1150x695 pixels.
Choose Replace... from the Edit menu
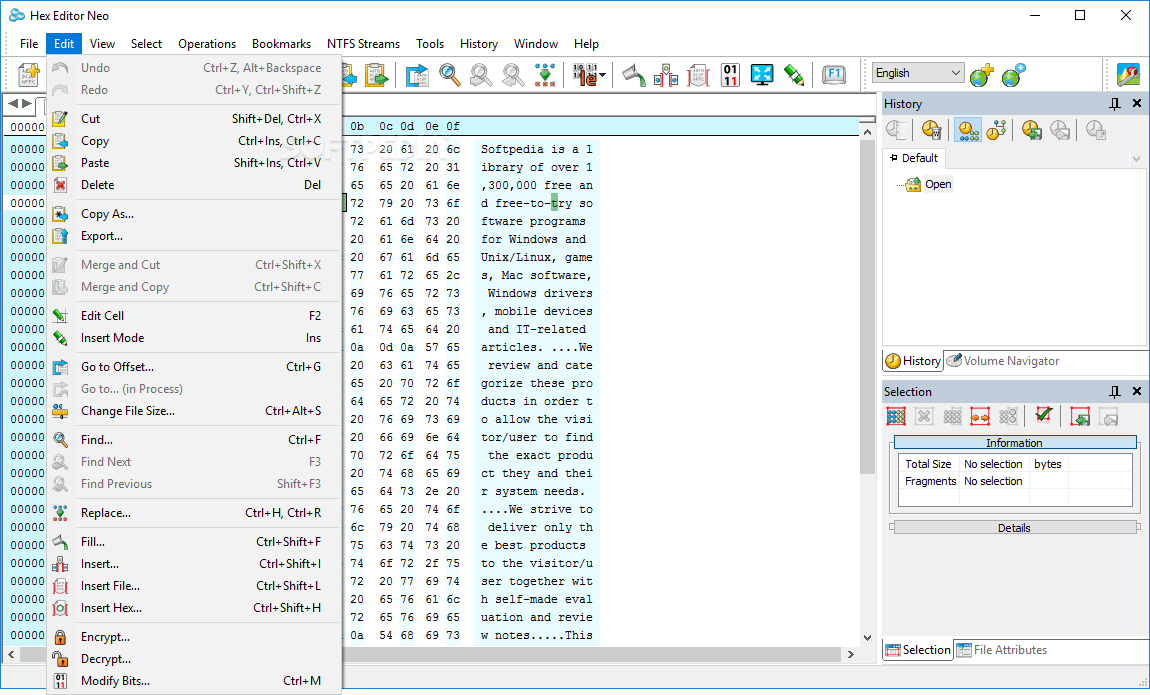[196, 513]
